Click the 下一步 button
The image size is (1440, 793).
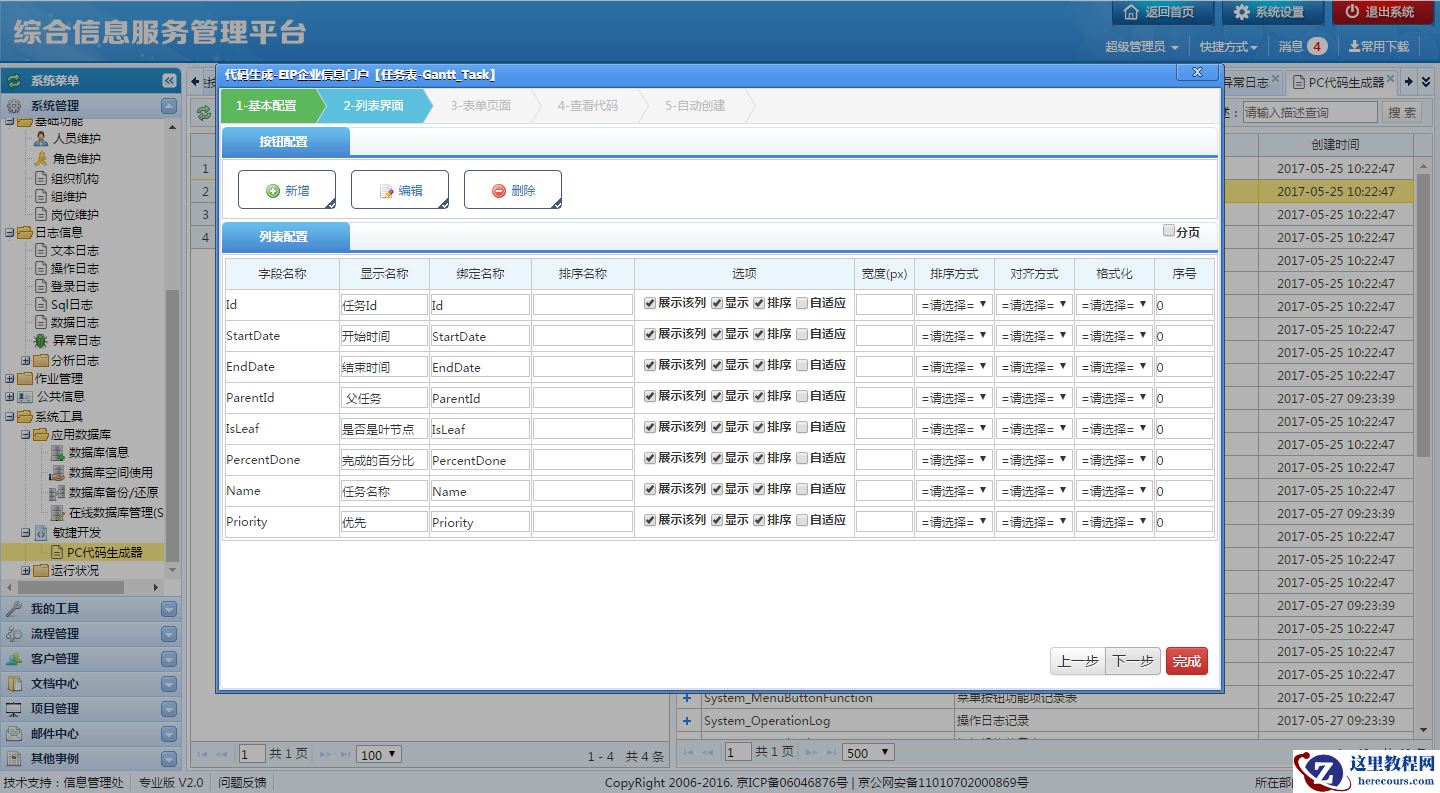pos(1133,661)
